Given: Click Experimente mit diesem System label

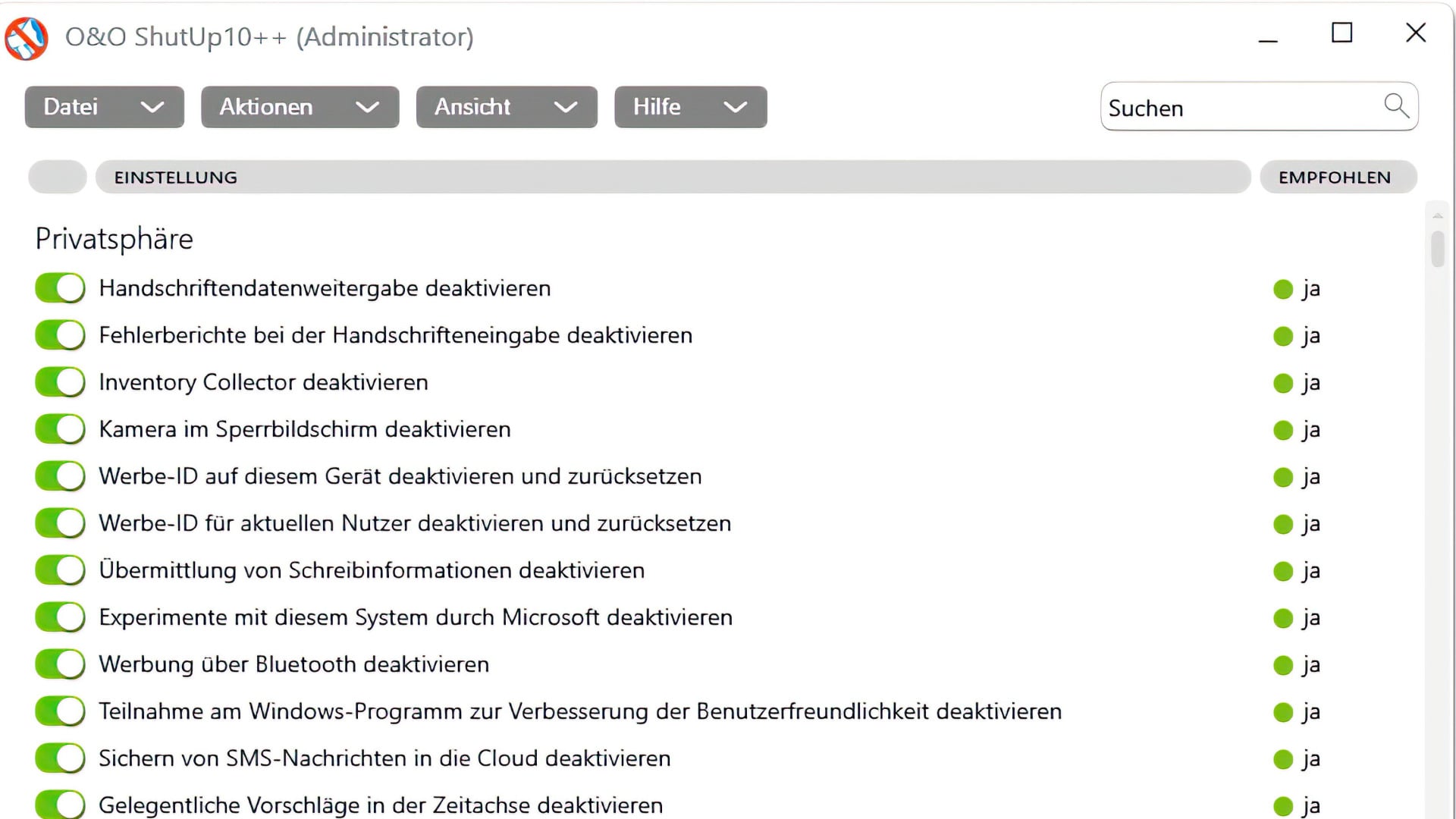Looking at the screenshot, I should coord(416,617).
